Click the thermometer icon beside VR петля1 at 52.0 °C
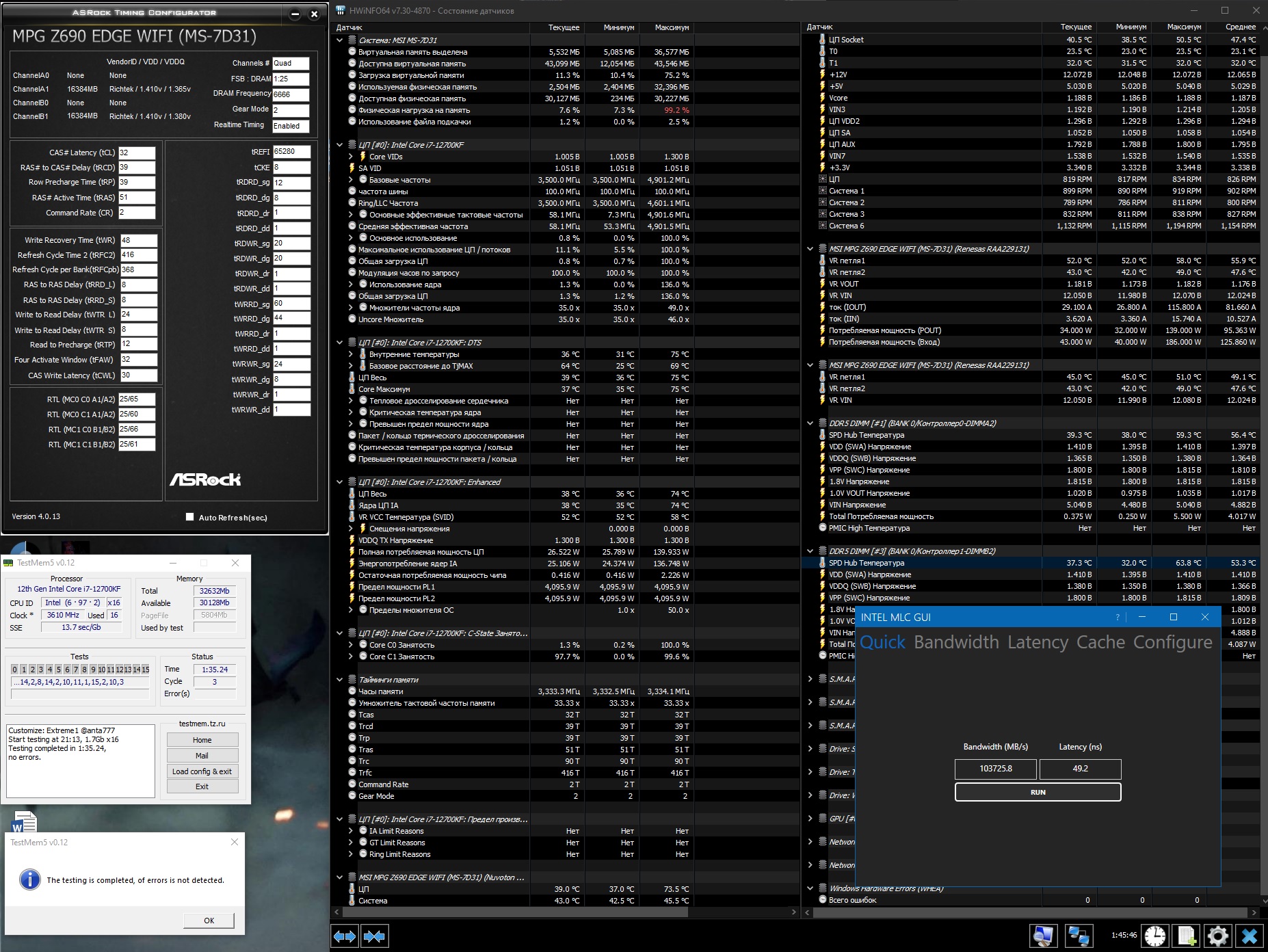 pos(823,261)
